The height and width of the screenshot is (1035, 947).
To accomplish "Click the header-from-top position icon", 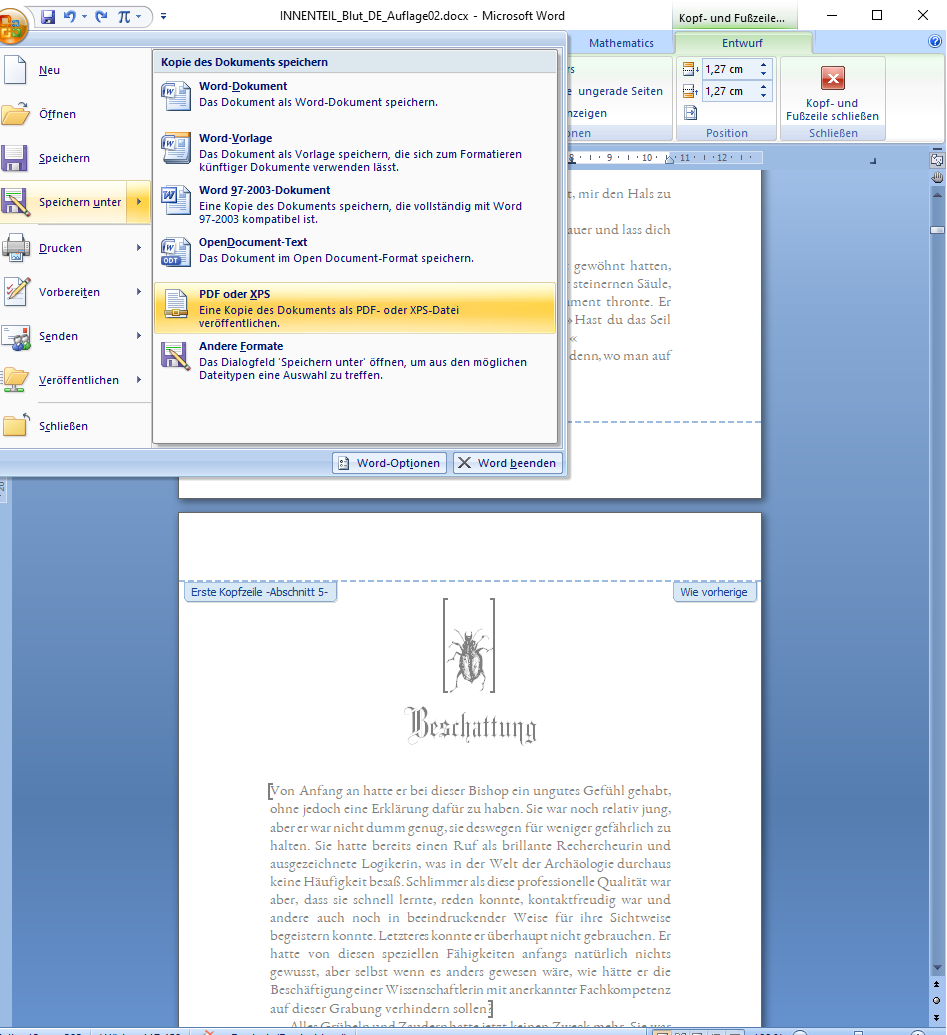I will click(x=690, y=69).
